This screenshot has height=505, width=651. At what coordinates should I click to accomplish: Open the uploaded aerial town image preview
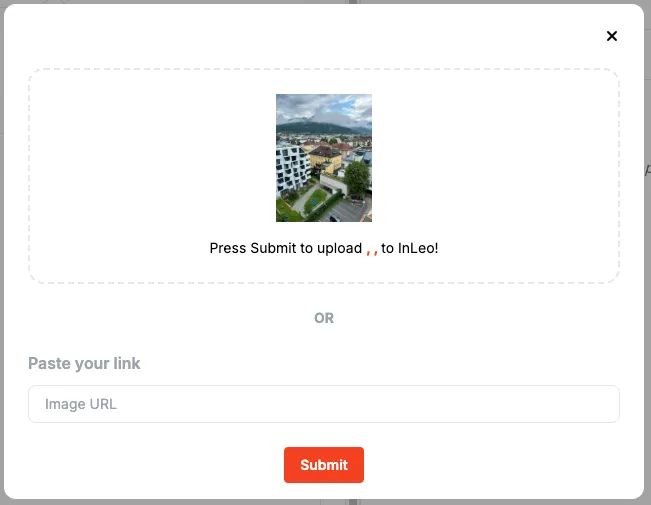tap(324, 158)
